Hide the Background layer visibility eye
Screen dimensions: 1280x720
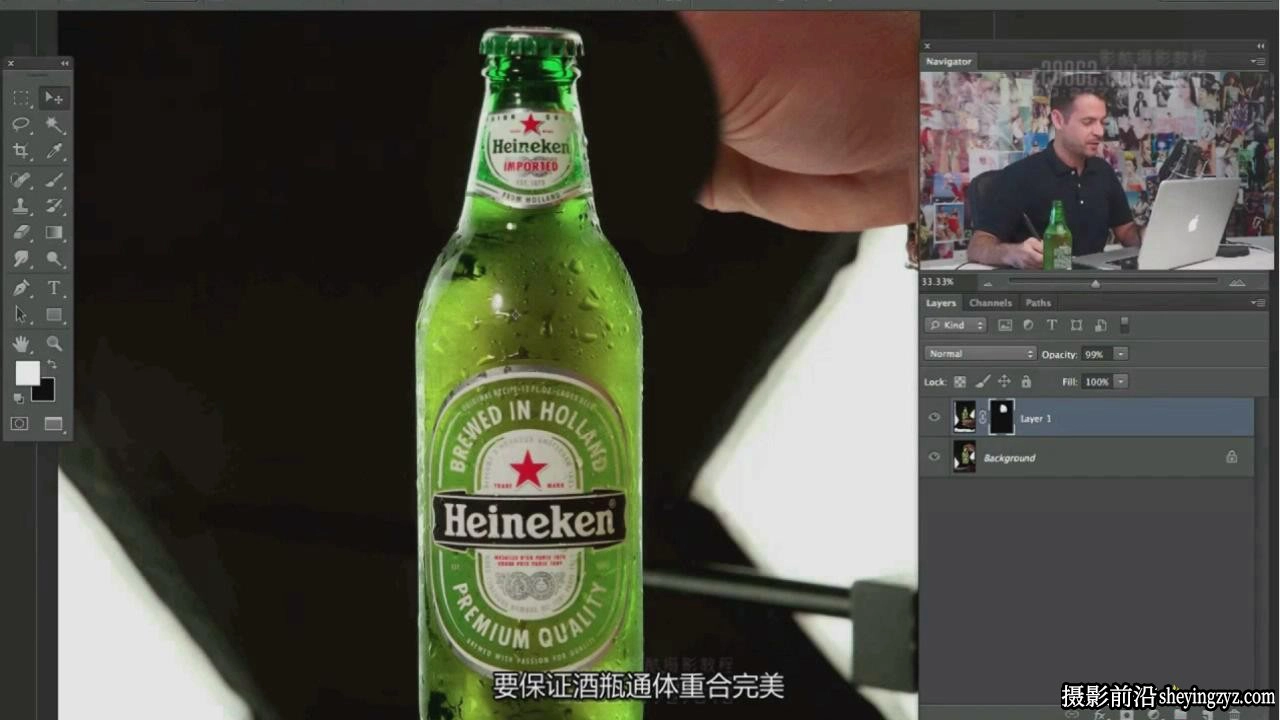(935, 457)
